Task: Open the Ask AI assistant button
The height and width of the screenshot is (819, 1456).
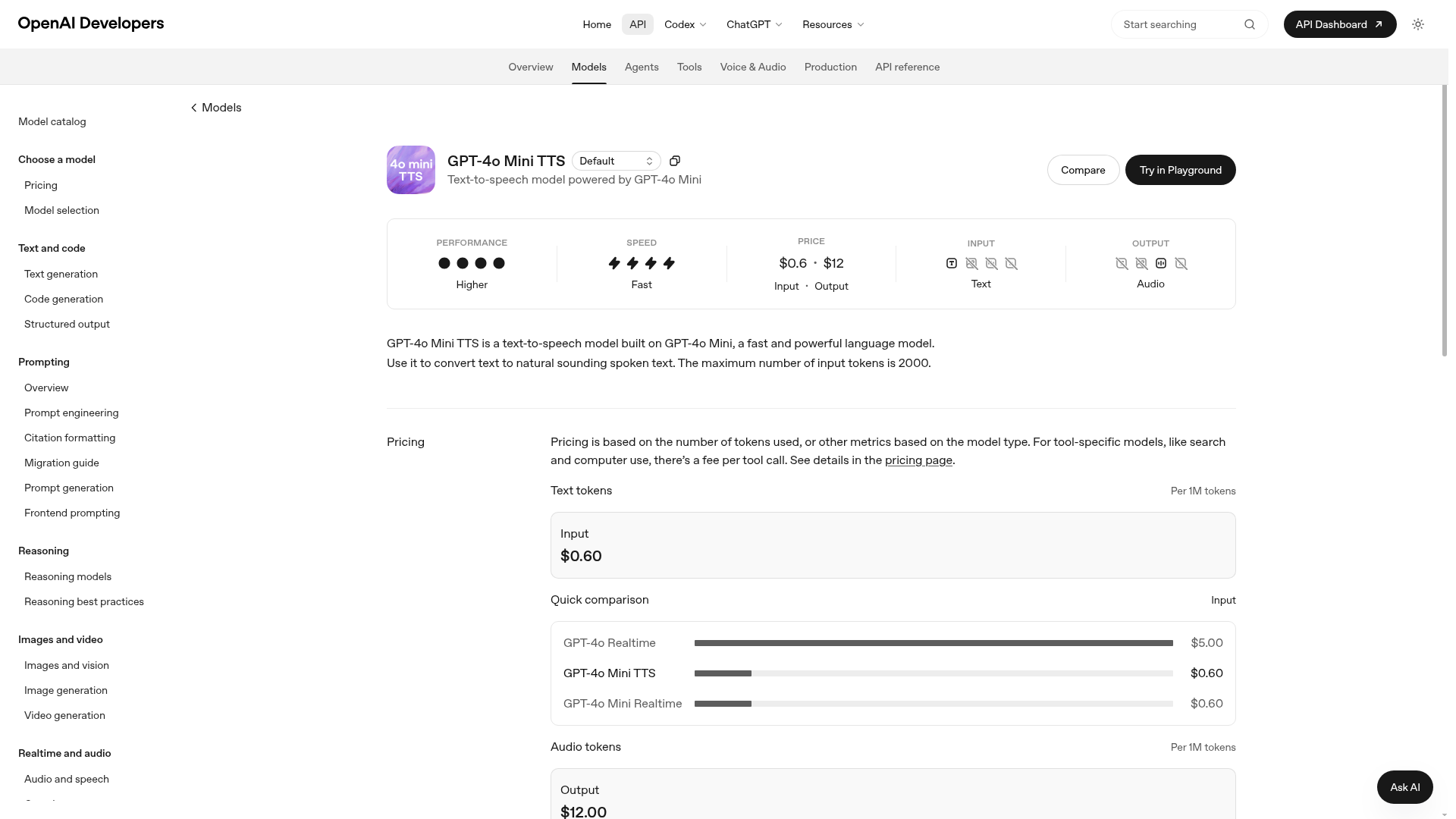Action: click(1405, 787)
